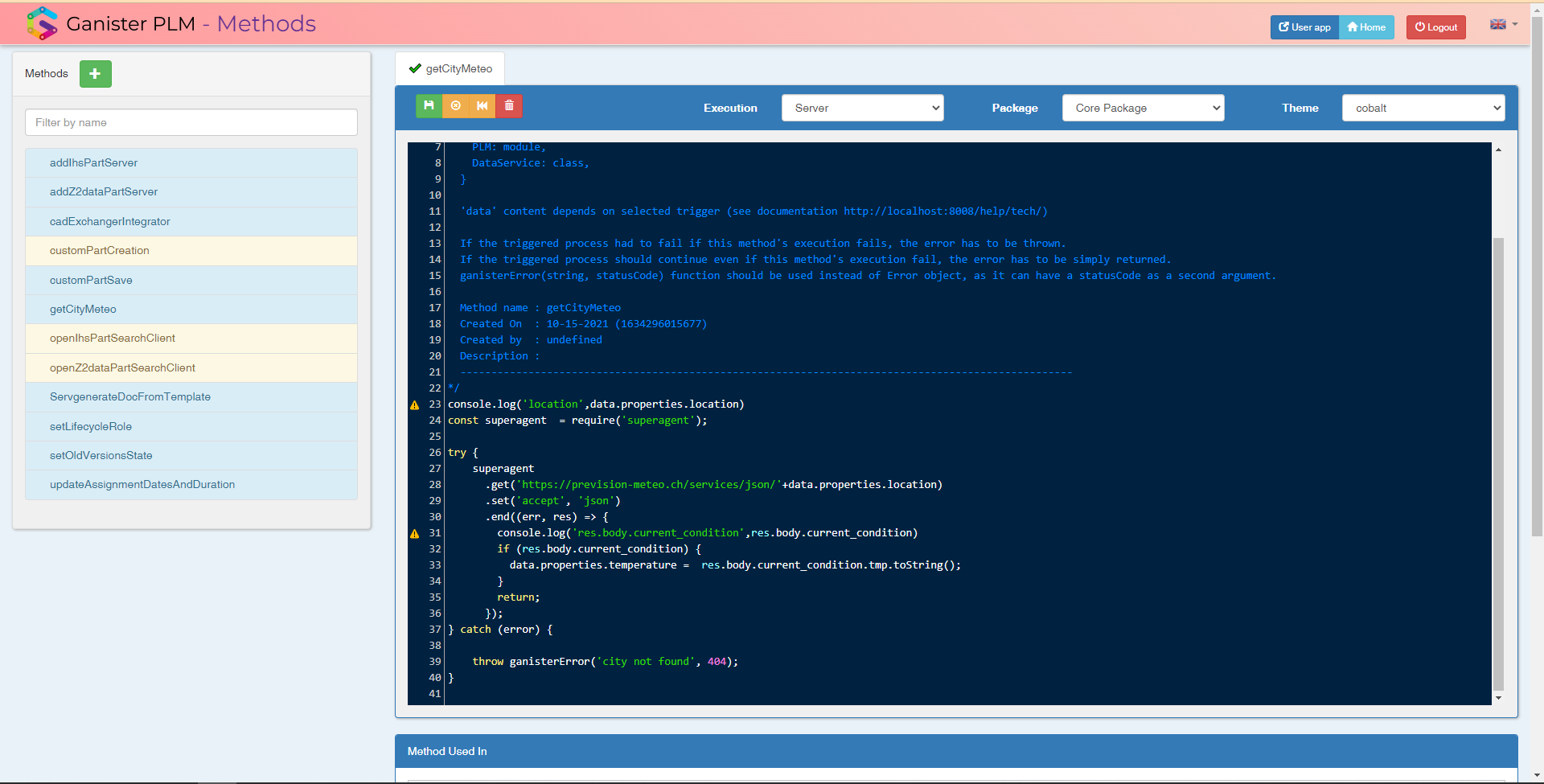Click the warning icon on line 23
Image resolution: width=1544 pixels, height=784 pixels.
coord(415,405)
